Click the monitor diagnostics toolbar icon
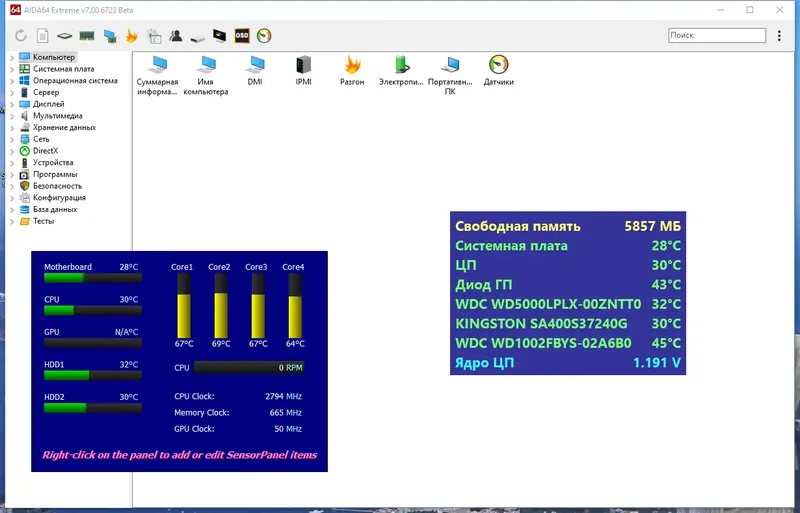 point(220,36)
